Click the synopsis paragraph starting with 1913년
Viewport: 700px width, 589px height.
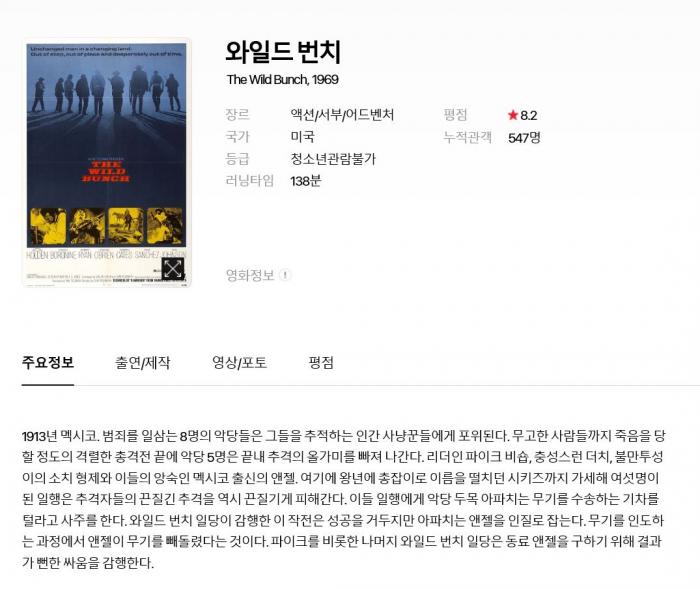point(343,499)
